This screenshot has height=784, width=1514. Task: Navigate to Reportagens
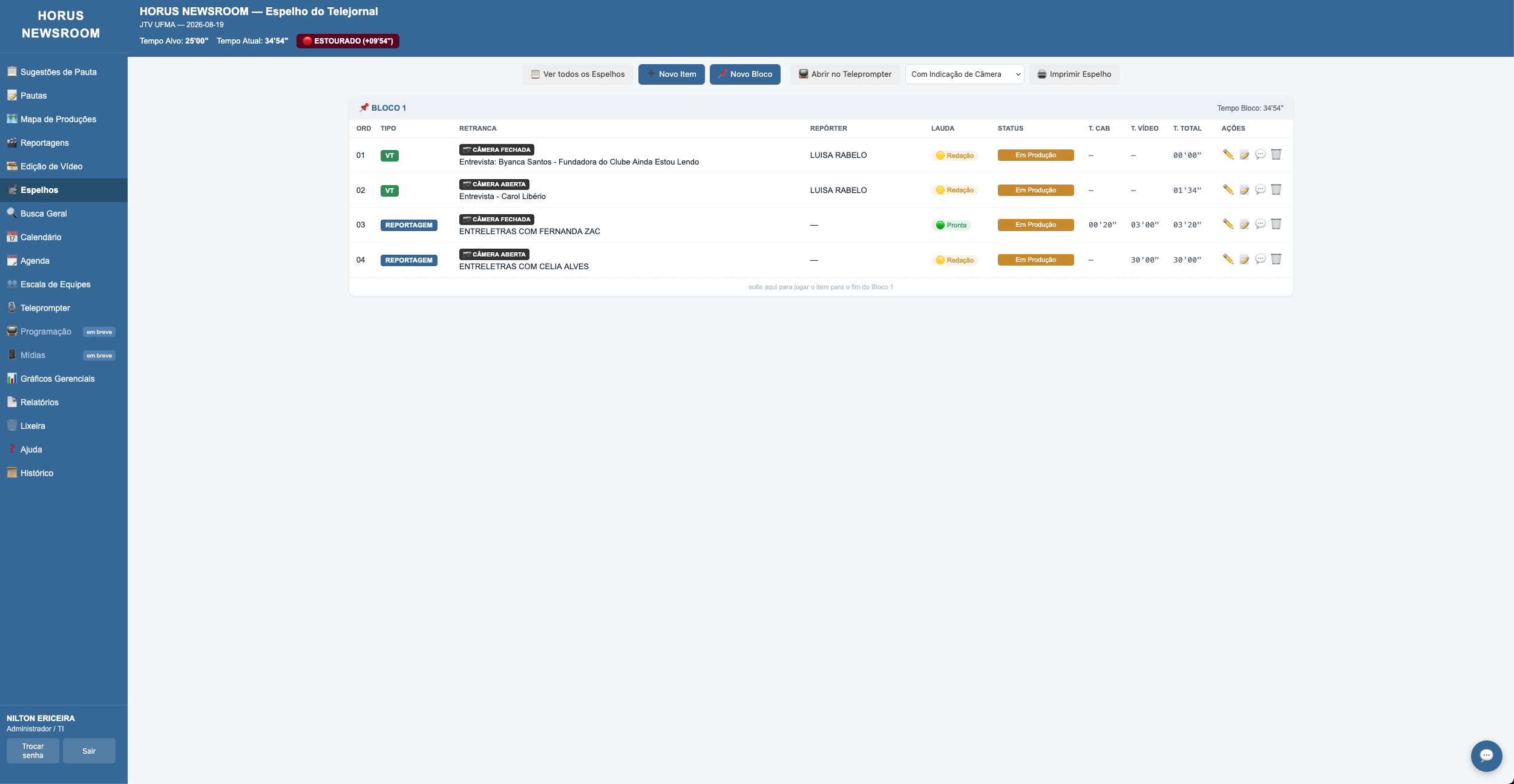coord(64,143)
